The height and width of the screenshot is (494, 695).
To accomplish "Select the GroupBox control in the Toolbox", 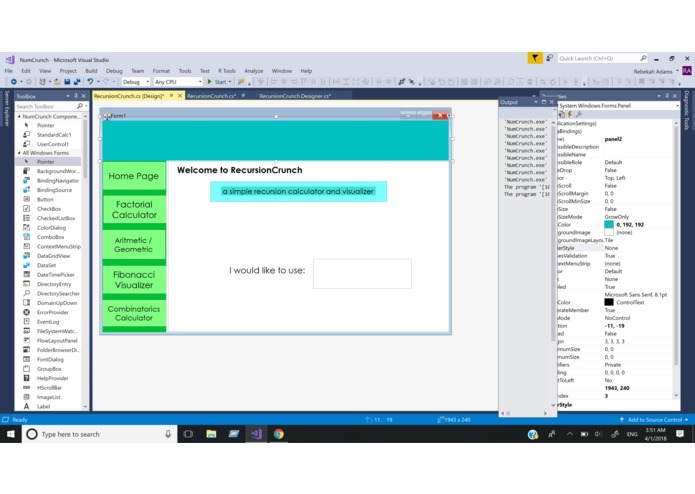I will tap(49, 369).
